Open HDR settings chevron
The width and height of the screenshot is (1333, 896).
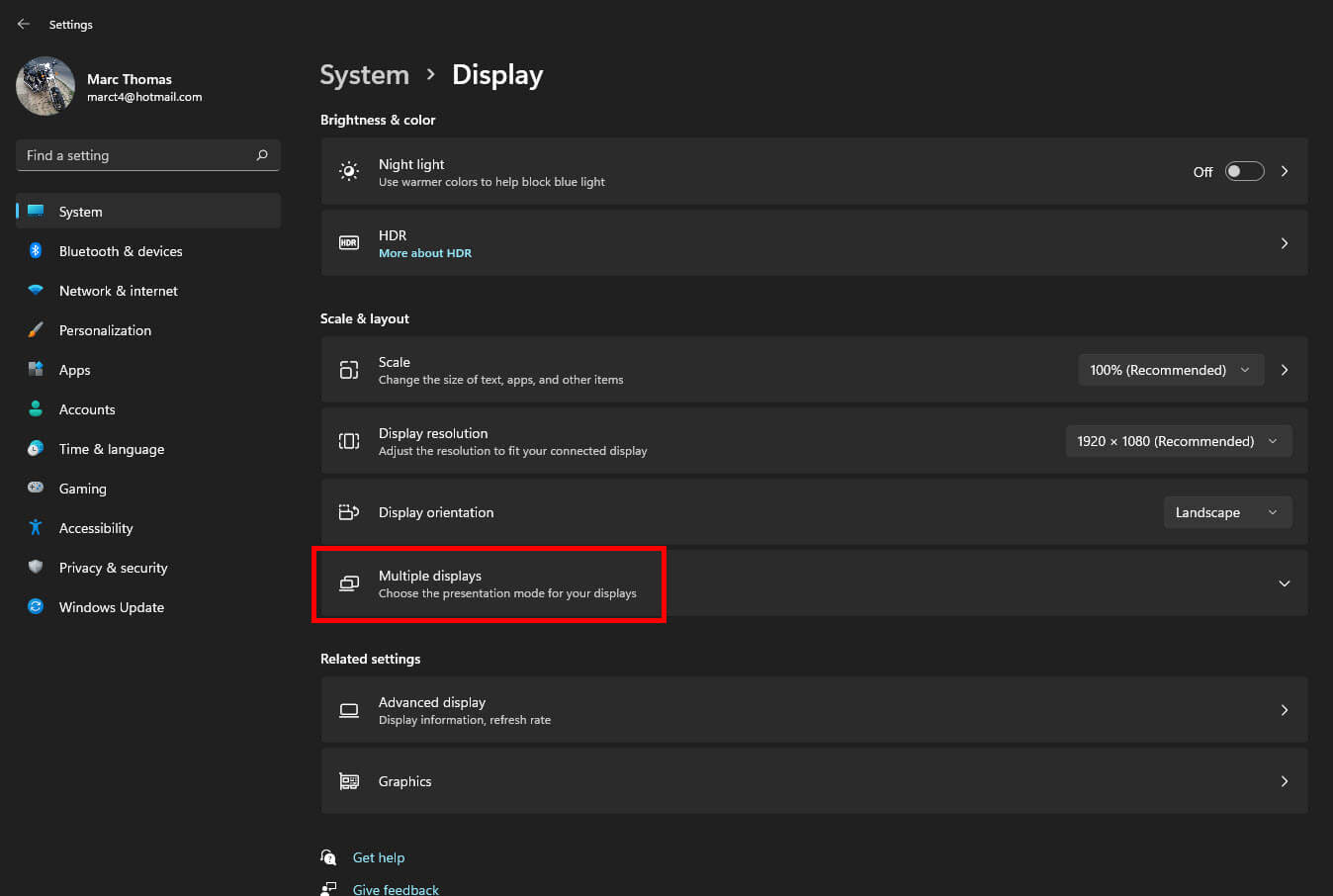(x=1285, y=242)
